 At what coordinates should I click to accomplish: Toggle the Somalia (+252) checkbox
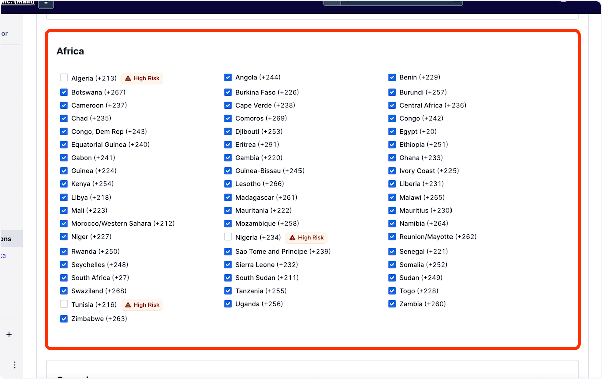pyautogui.click(x=392, y=265)
